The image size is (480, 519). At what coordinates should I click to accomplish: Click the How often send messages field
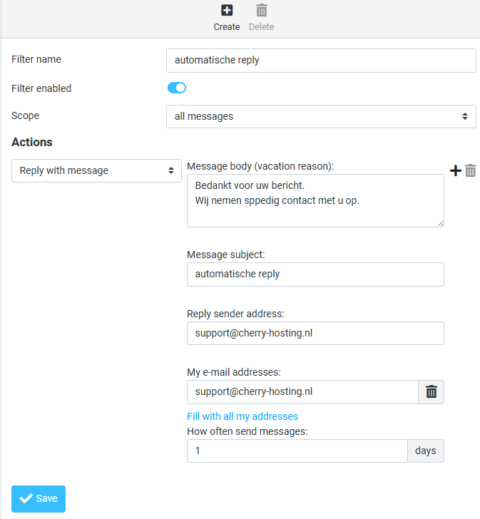[297, 451]
